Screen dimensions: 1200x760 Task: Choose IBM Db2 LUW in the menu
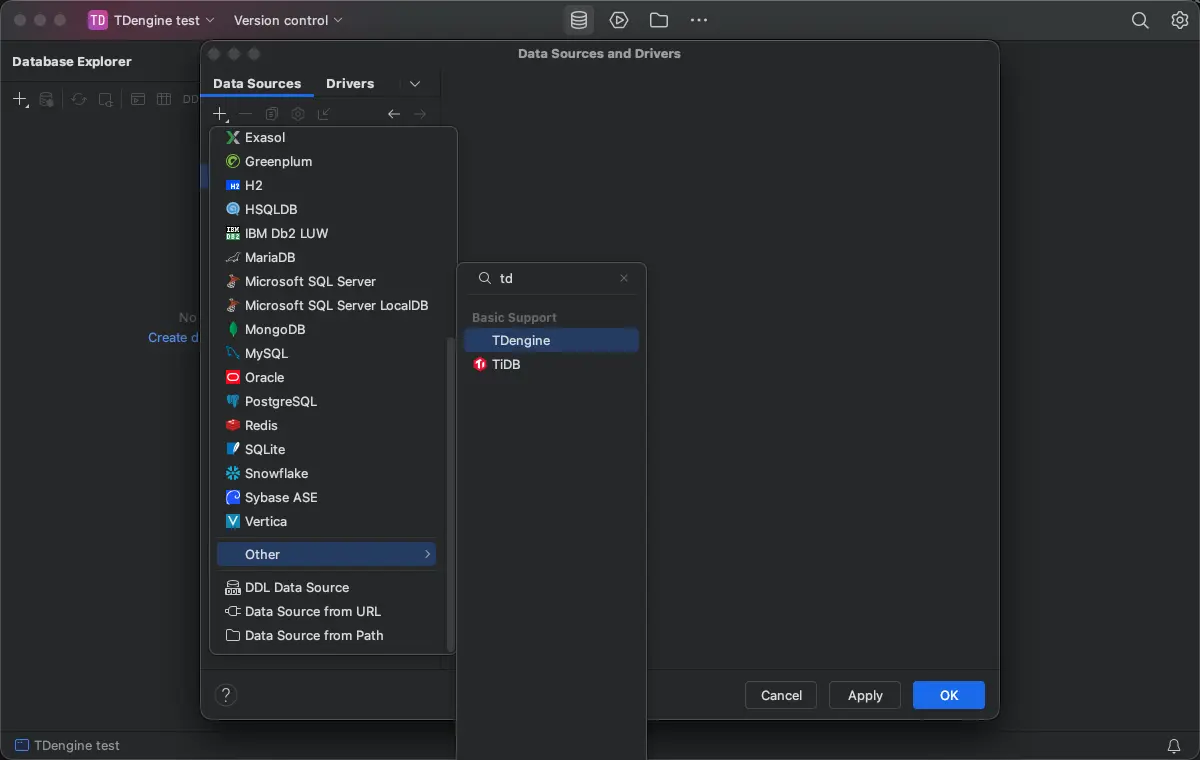(x=326, y=233)
